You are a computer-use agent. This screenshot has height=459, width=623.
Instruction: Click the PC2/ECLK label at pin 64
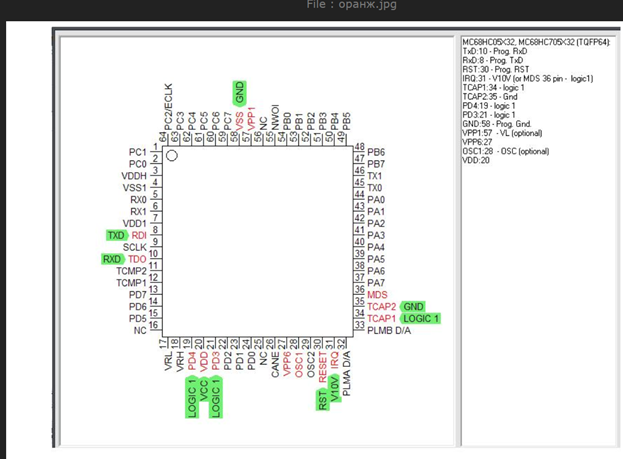[x=168, y=107]
